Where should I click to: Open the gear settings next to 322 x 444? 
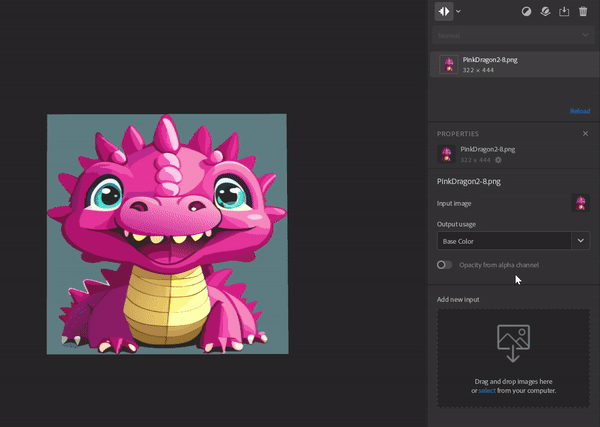click(x=498, y=160)
